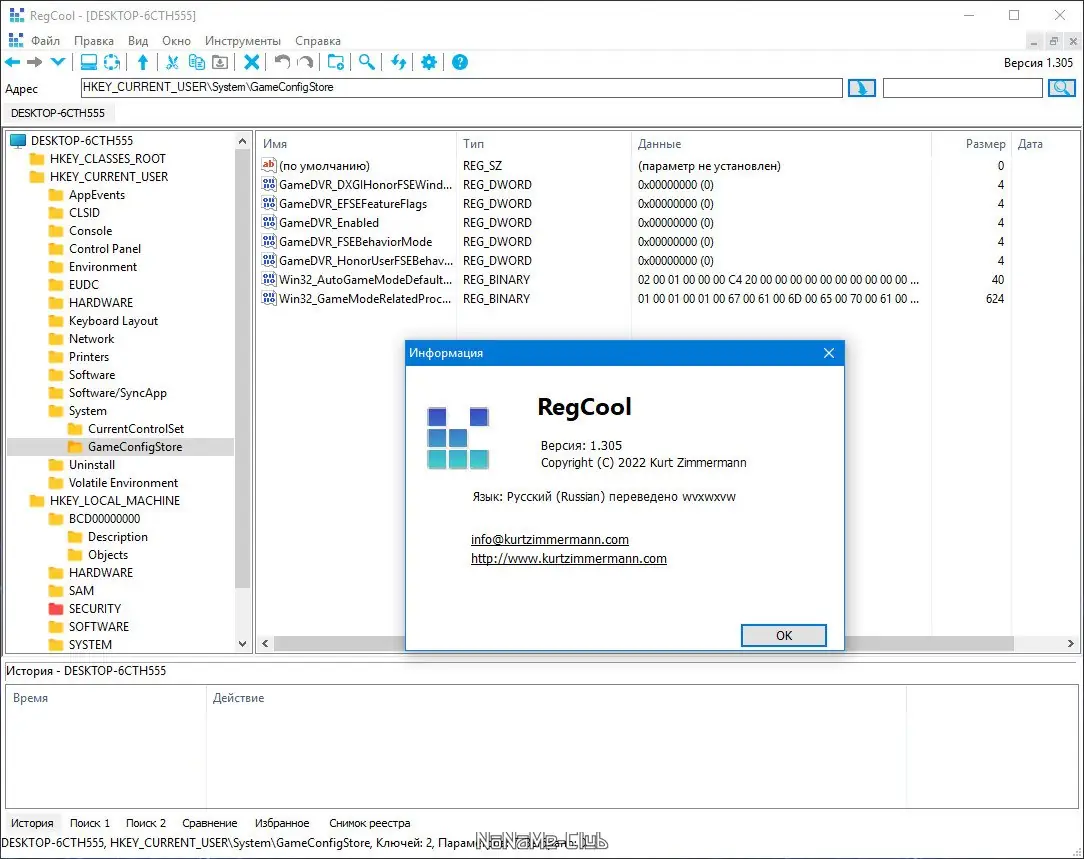Click the RegCool logo in the dialog
Viewport: 1084px width, 859px height.
coord(458,438)
